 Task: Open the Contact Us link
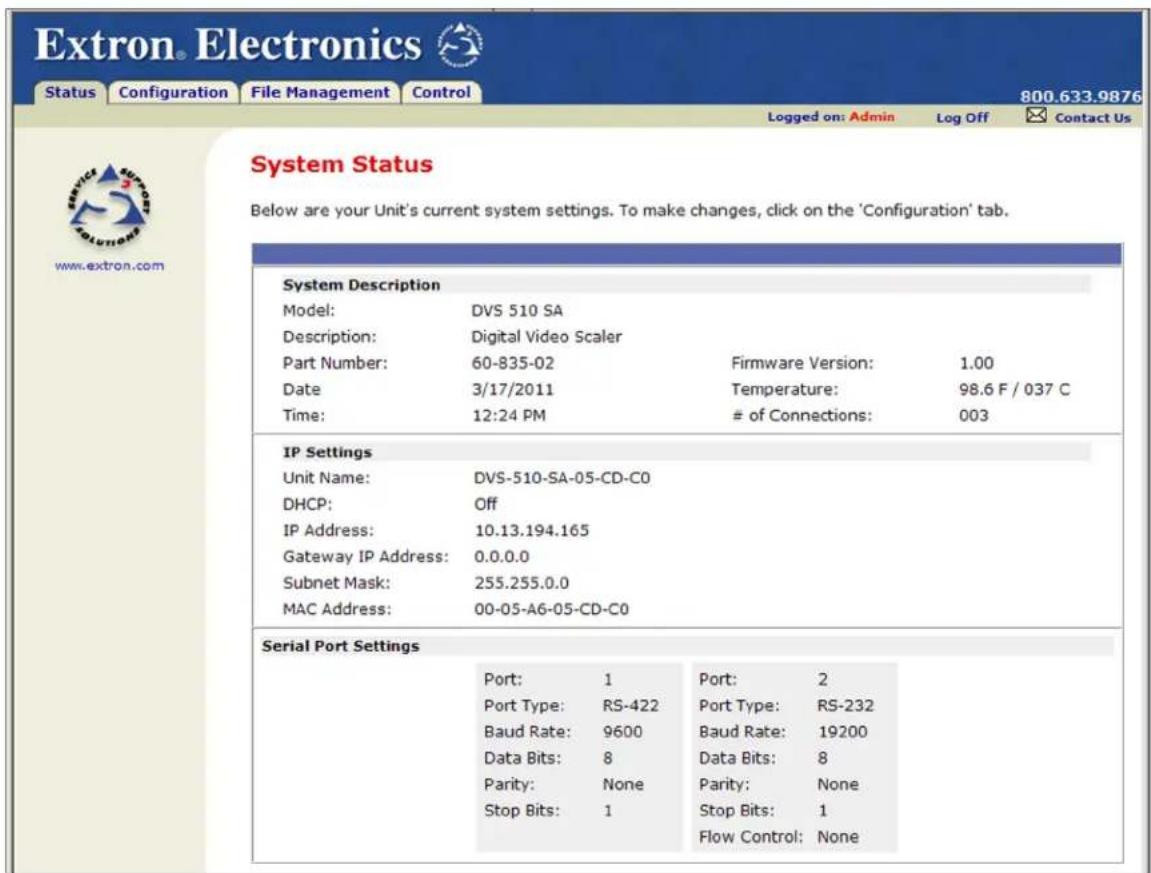pos(1092,117)
